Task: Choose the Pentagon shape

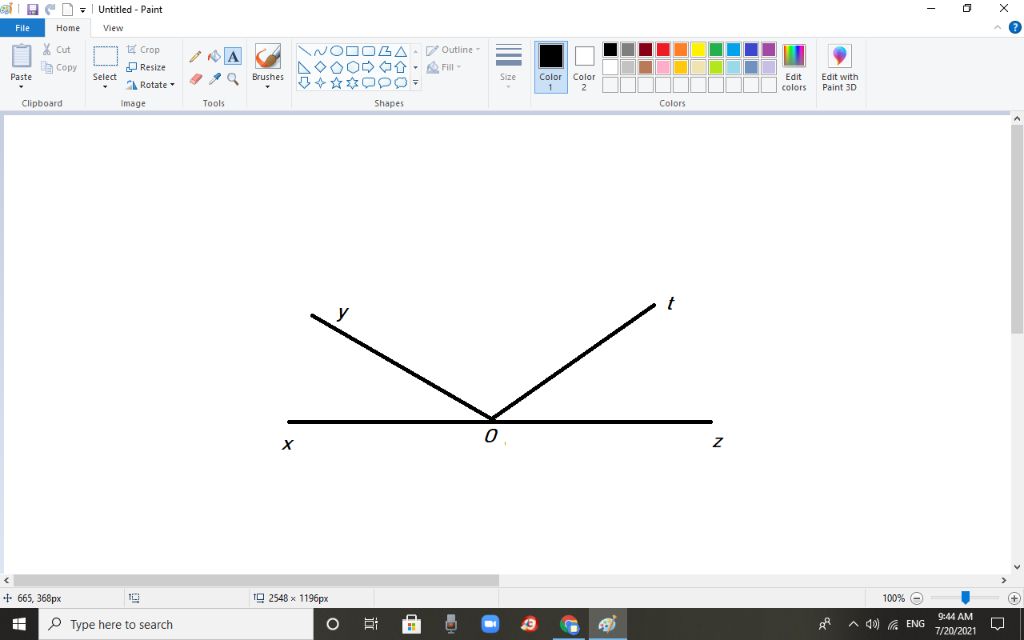Action: (x=336, y=67)
